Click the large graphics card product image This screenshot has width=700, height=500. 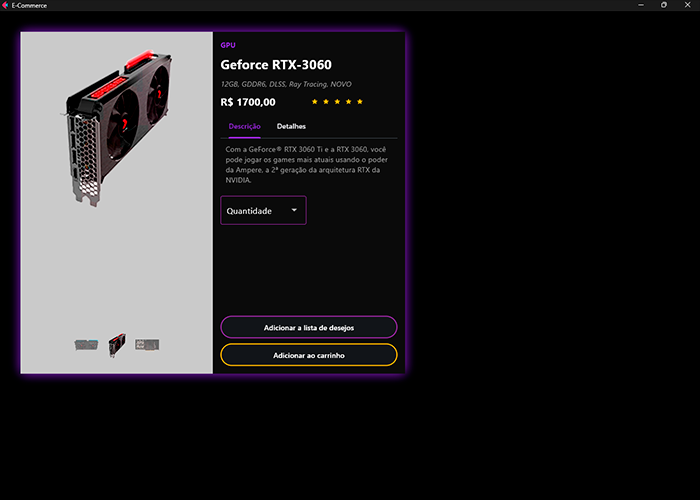pos(117,128)
